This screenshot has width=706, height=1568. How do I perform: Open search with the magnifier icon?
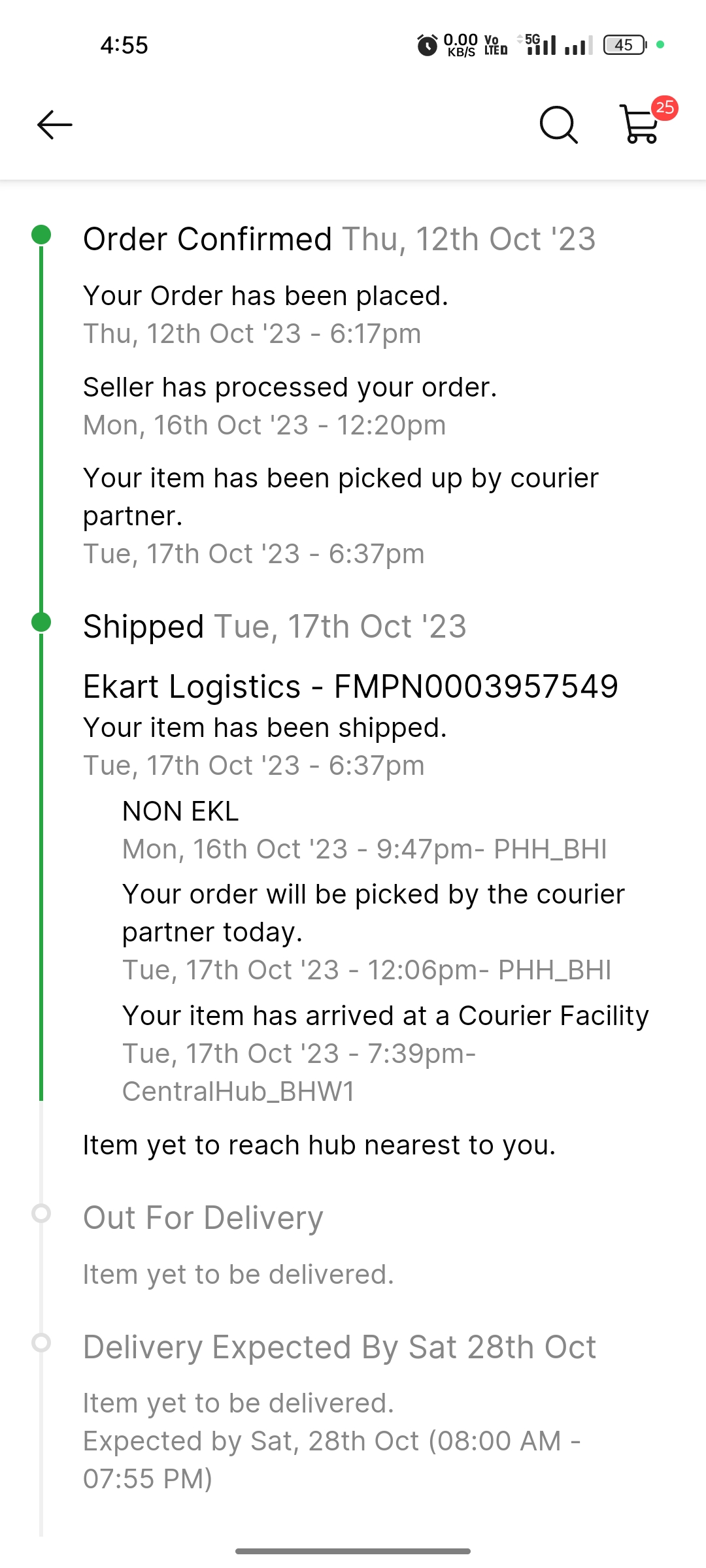558,124
